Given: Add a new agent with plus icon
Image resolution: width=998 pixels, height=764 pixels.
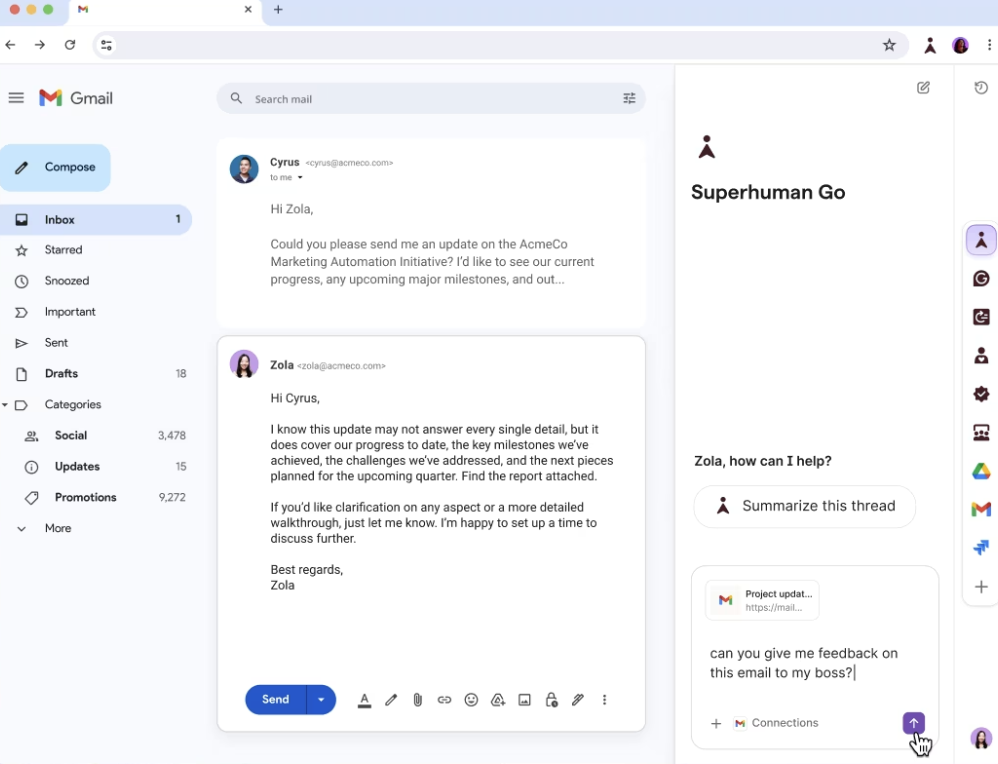Looking at the screenshot, I should coord(981,586).
